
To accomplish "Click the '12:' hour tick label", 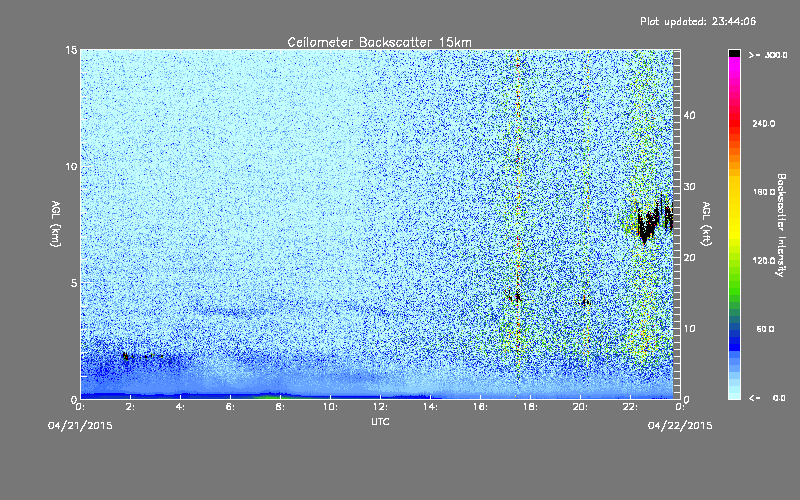I will pyautogui.click(x=380, y=407).
